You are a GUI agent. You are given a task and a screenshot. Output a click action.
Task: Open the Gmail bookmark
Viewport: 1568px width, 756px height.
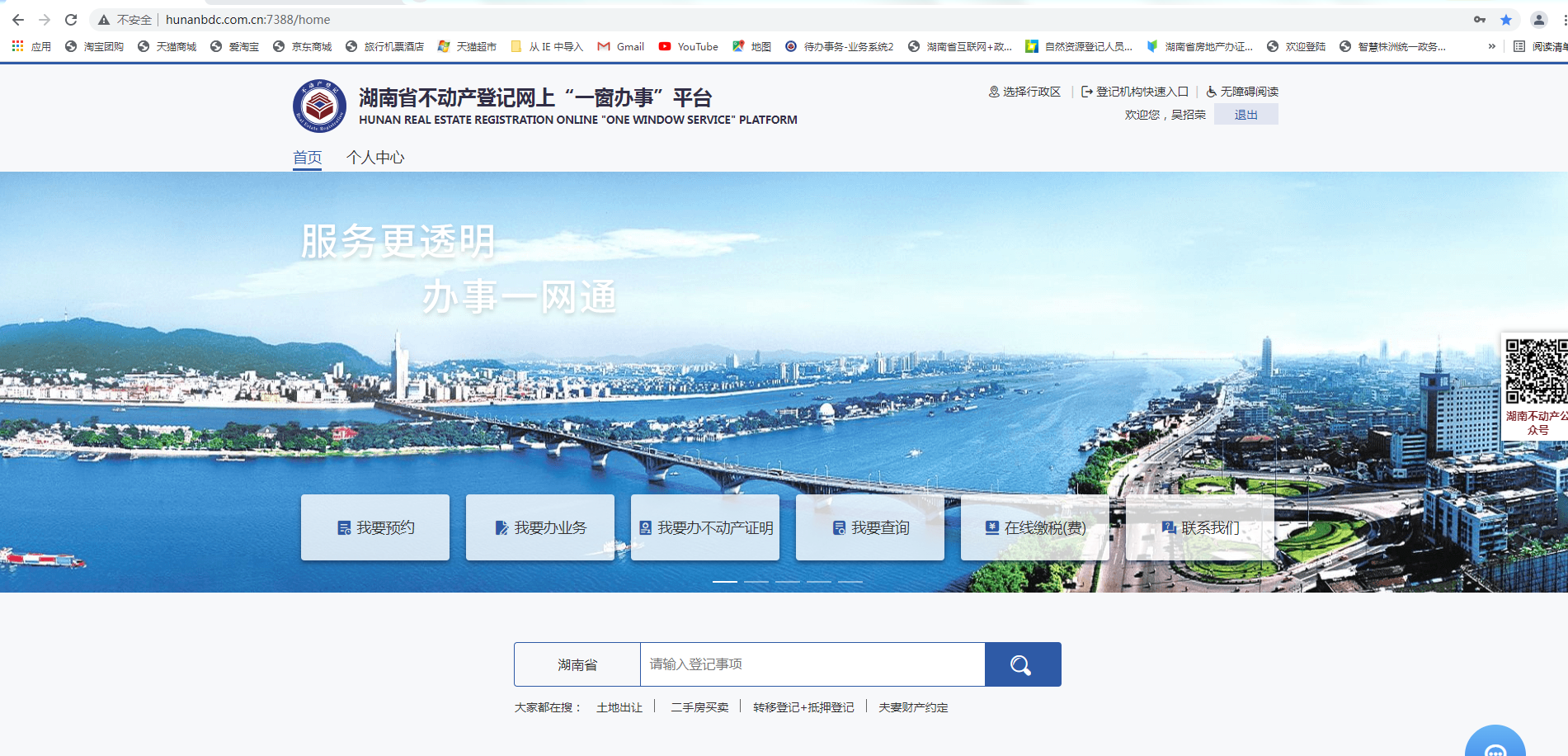tap(621, 47)
